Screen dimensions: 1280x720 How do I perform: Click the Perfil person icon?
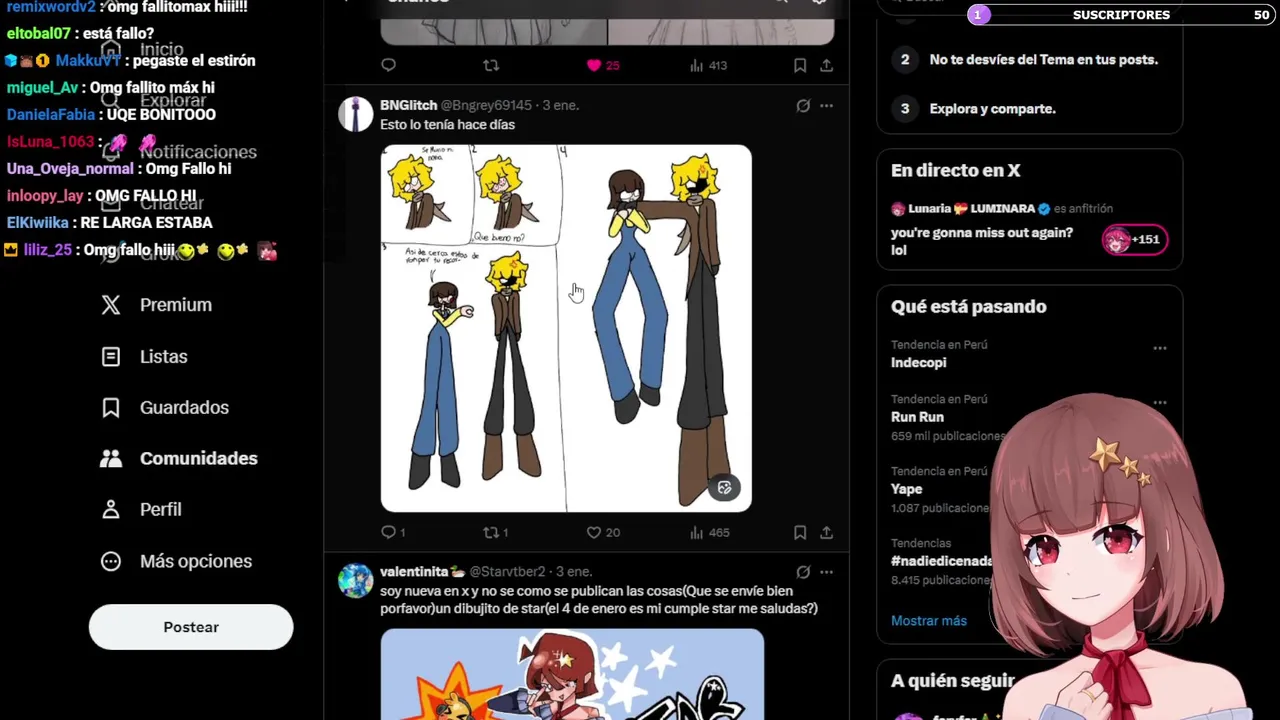click(x=111, y=509)
